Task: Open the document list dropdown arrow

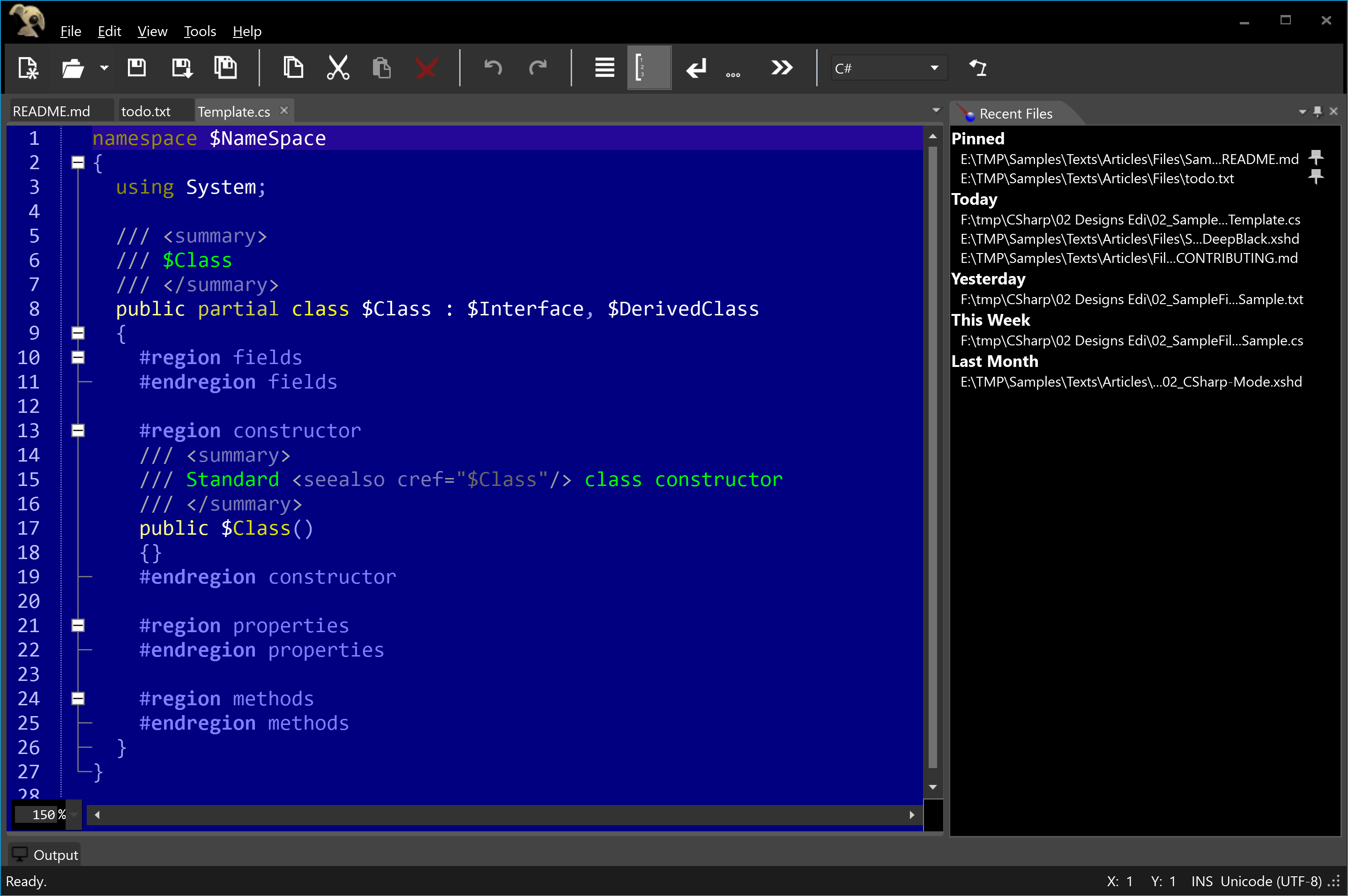Action: coord(936,110)
